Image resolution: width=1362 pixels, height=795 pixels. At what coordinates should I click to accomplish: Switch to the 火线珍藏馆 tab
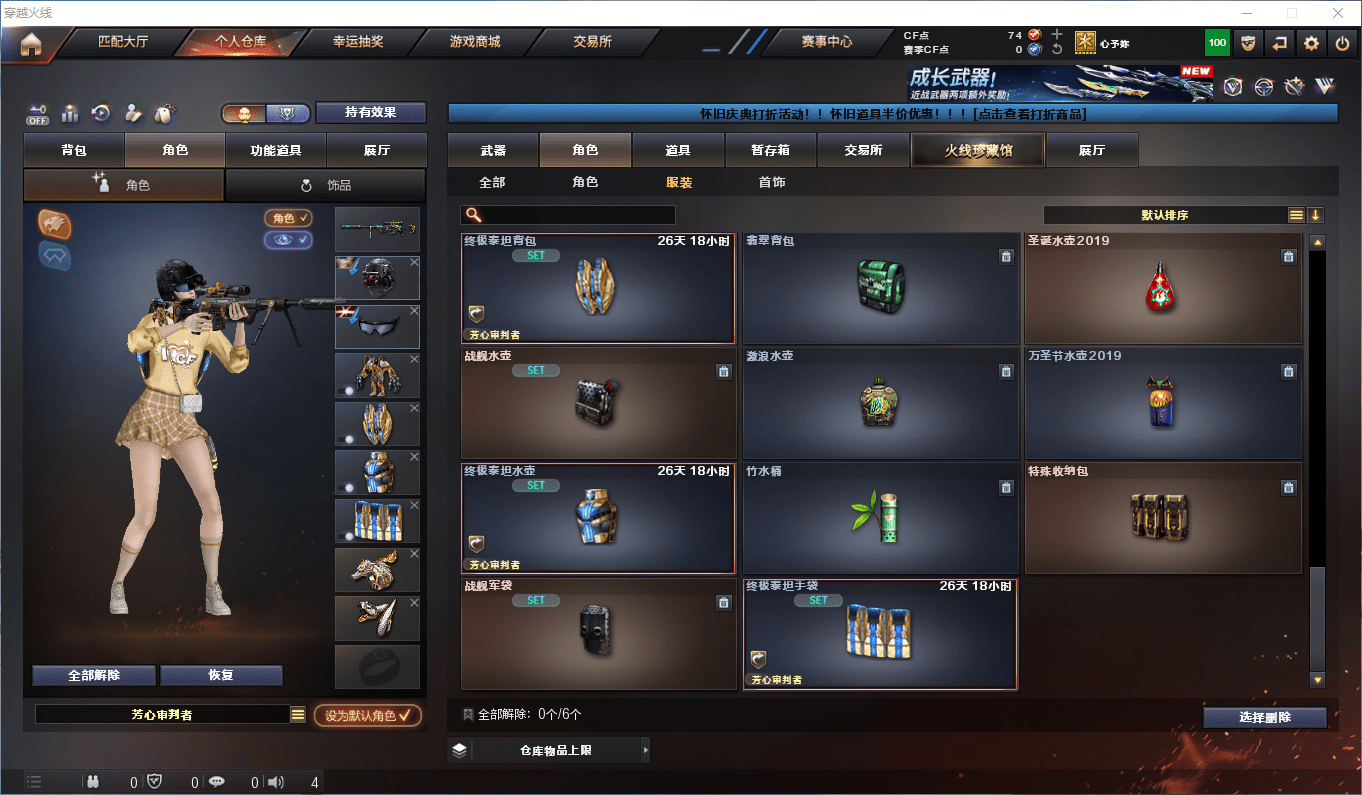(x=977, y=151)
